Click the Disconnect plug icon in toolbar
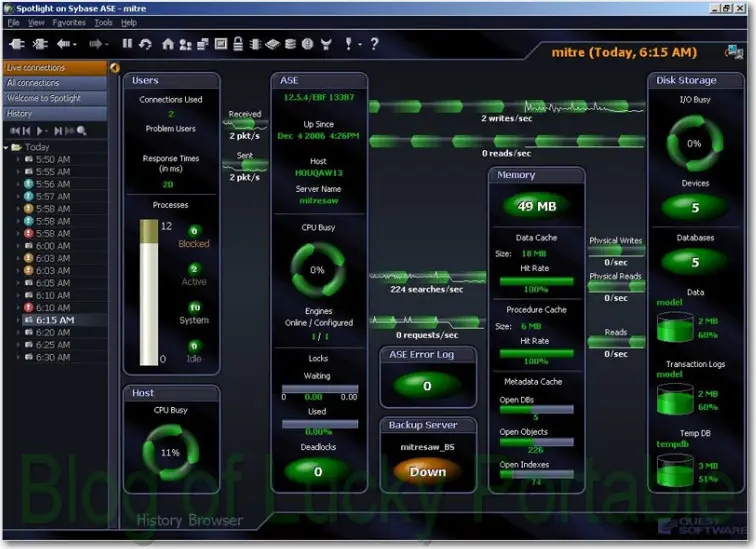This screenshot has width=756, height=549. pyautogui.click(x=40, y=44)
